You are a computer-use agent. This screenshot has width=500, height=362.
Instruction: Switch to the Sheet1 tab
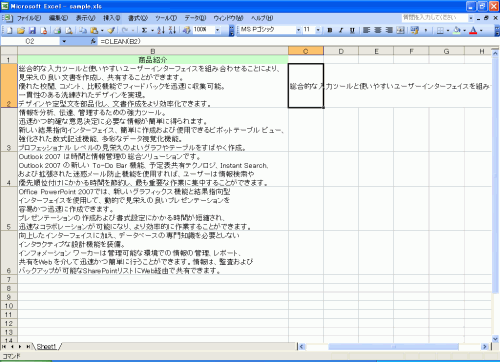(46, 347)
